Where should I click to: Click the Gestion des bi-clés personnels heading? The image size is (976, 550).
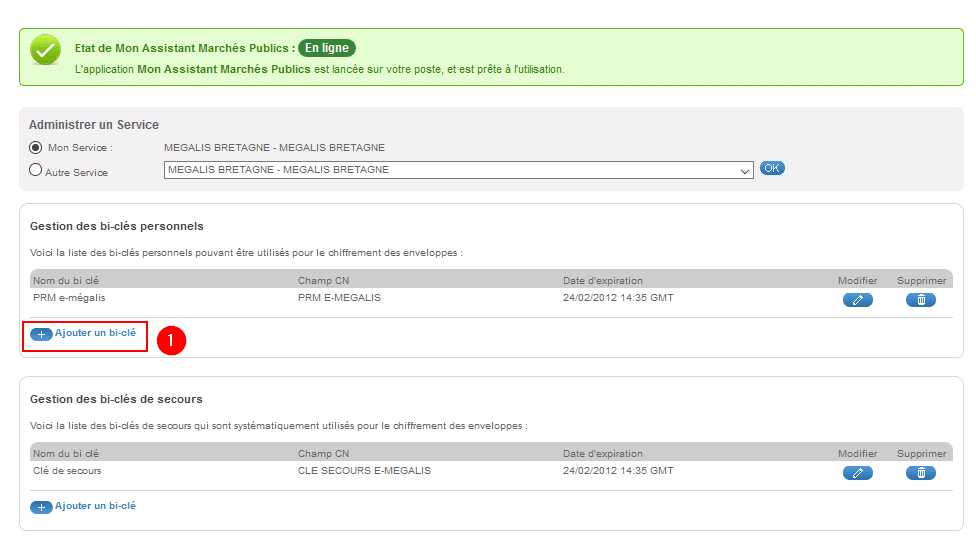[x=117, y=226]
